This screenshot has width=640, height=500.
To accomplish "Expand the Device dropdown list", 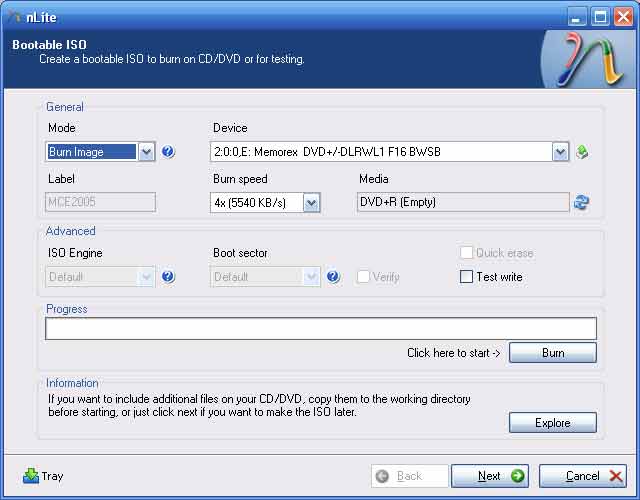I will point(560,152).
